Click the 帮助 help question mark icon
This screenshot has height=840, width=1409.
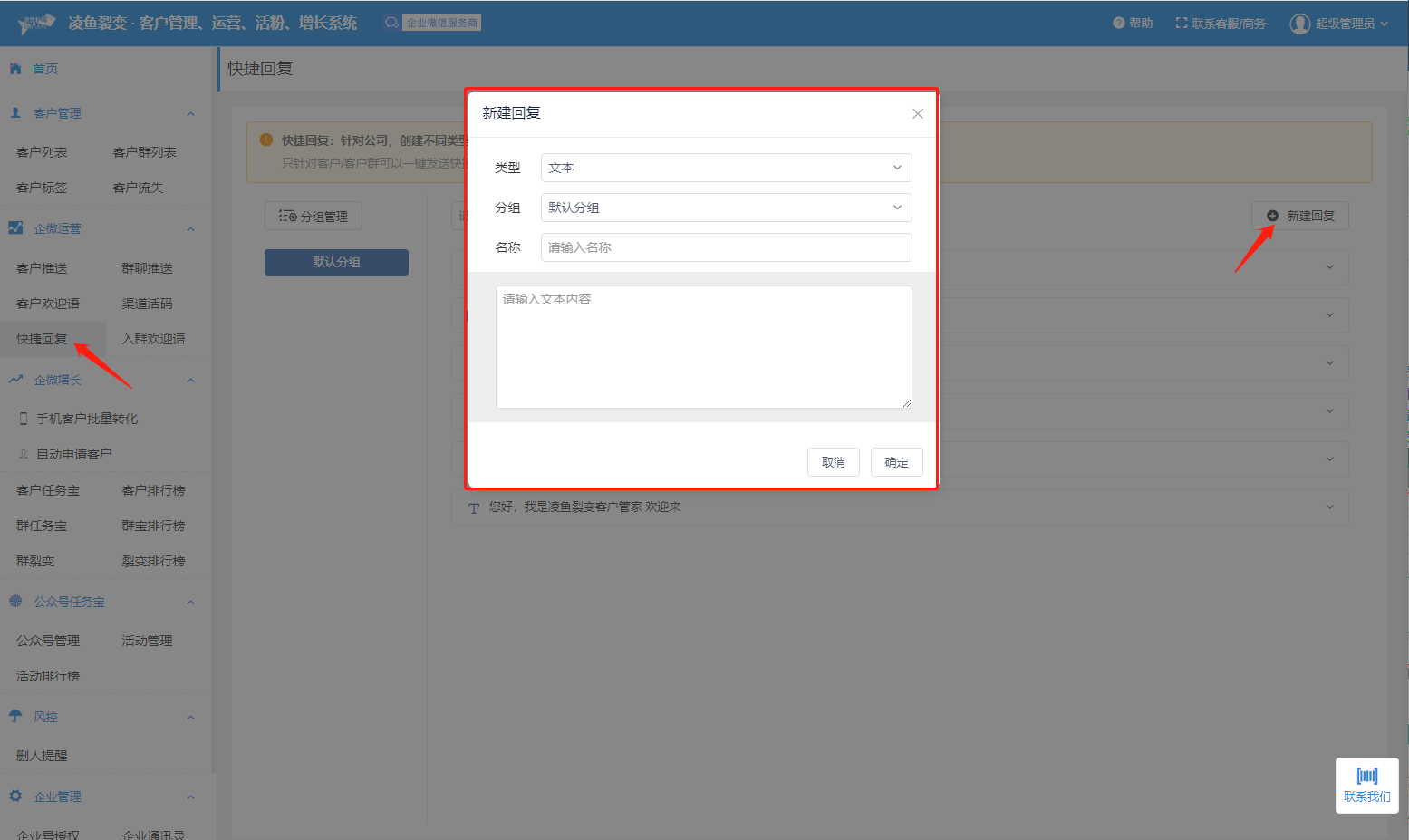tap(1118, 24)
